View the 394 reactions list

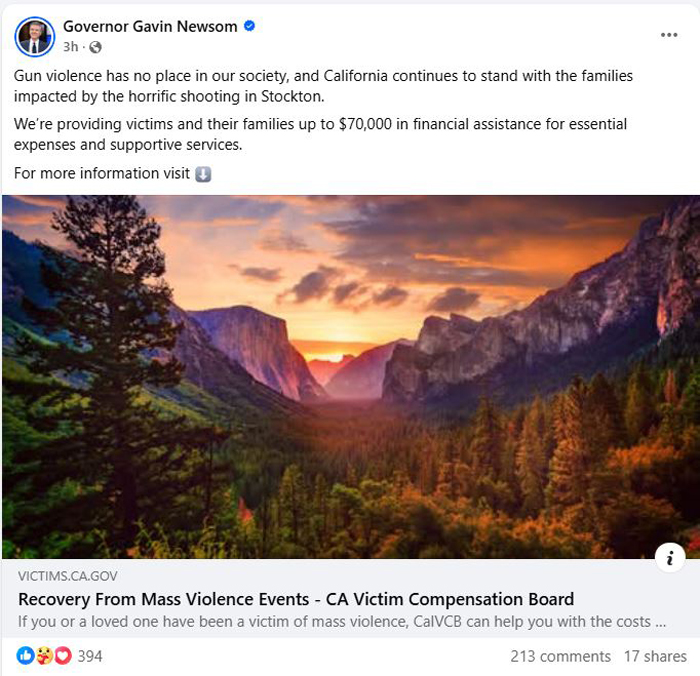click(x=90, y=656)
